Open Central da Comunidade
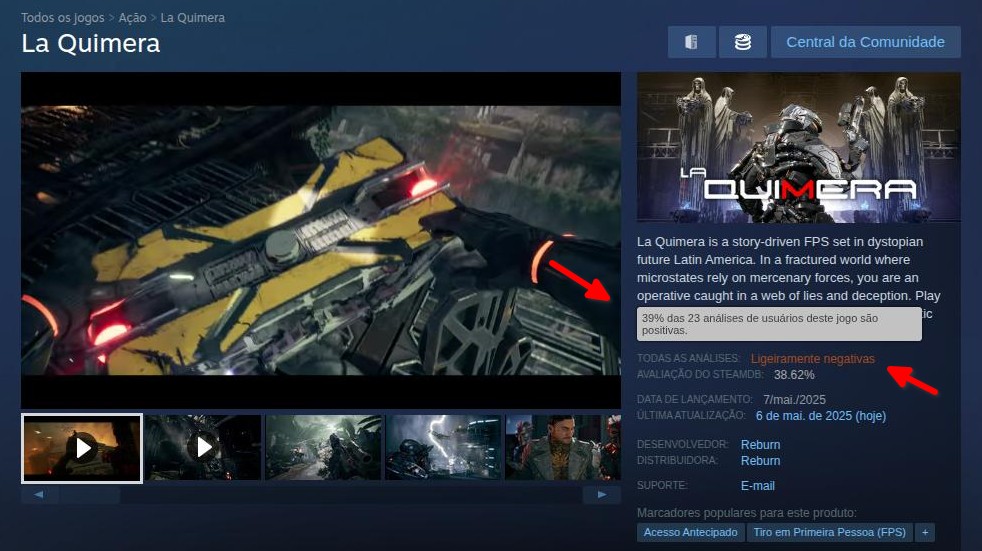This screenshot has height=551, width=982. click(x=866, y=42)
